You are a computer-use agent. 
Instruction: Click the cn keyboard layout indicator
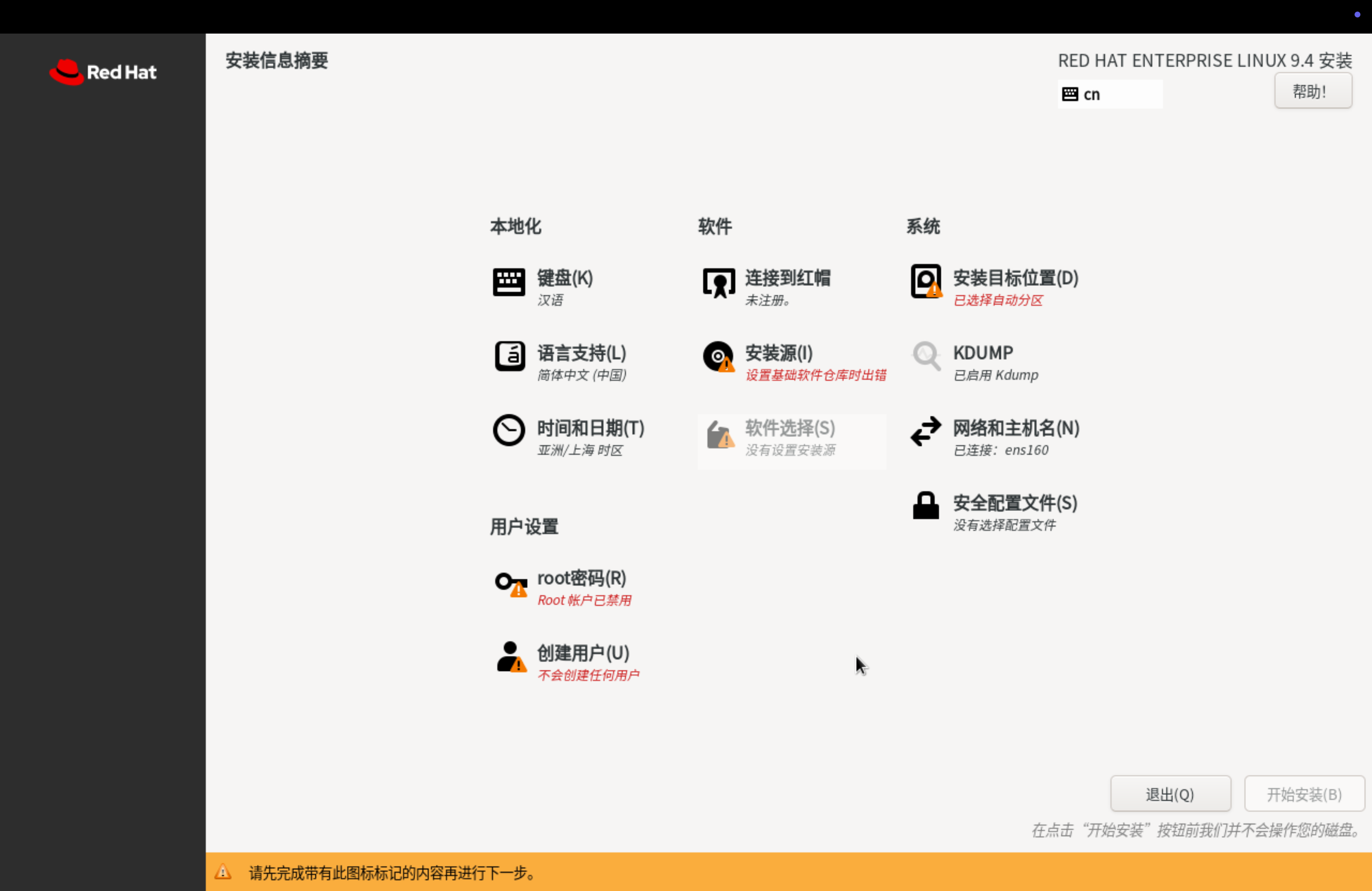point(1110,94)
